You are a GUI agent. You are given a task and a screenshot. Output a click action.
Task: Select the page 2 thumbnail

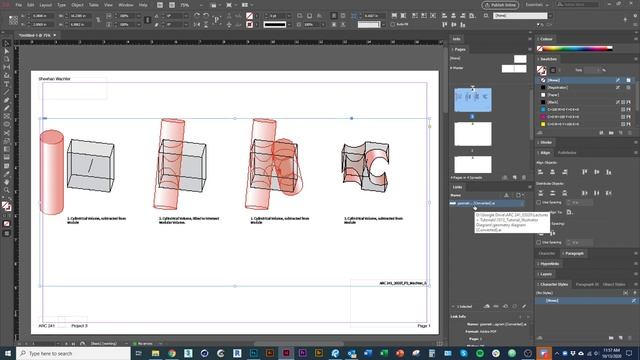click(x=473, y=134)
